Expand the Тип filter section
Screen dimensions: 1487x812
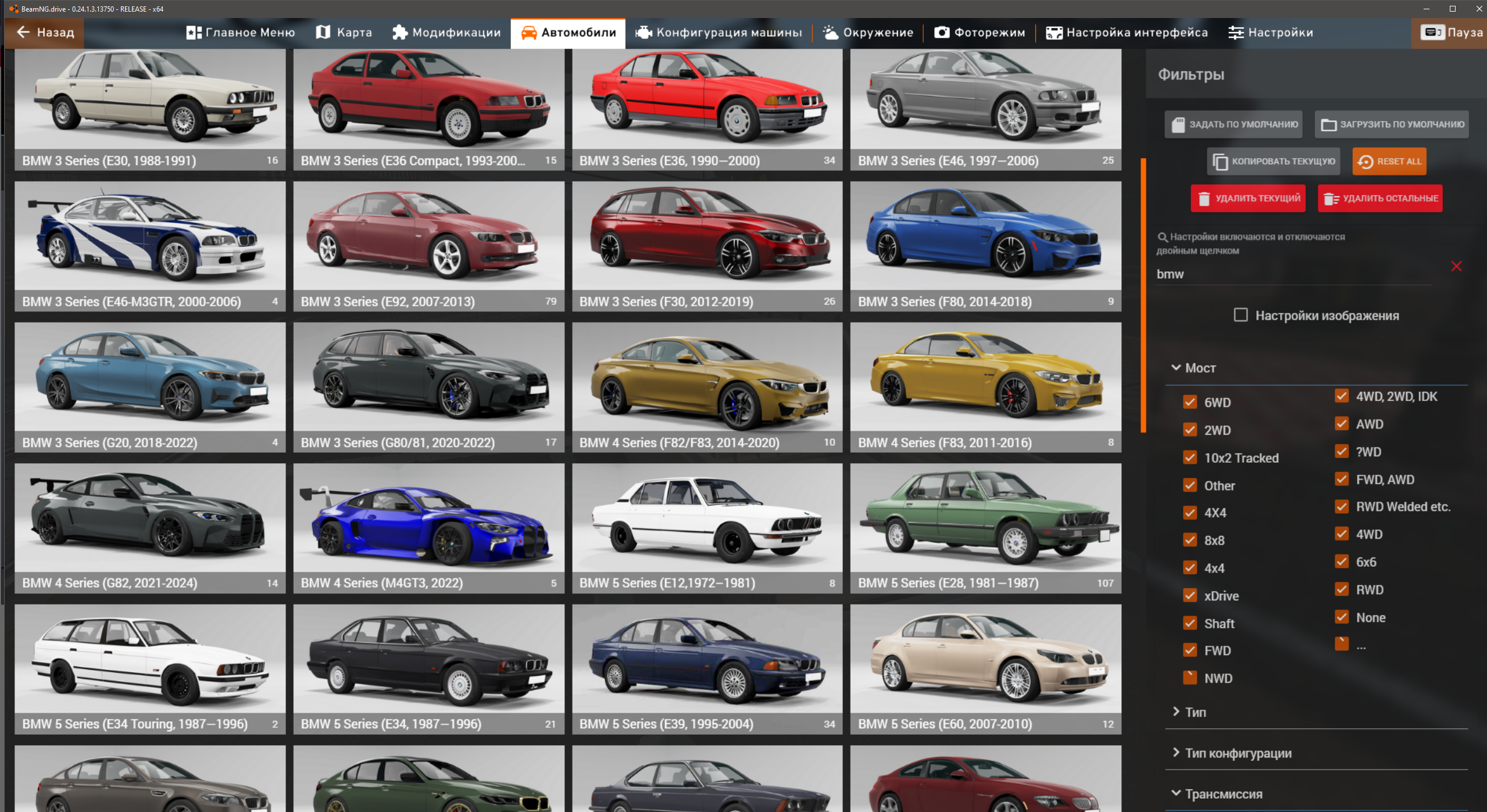(x=1316, y=712)
